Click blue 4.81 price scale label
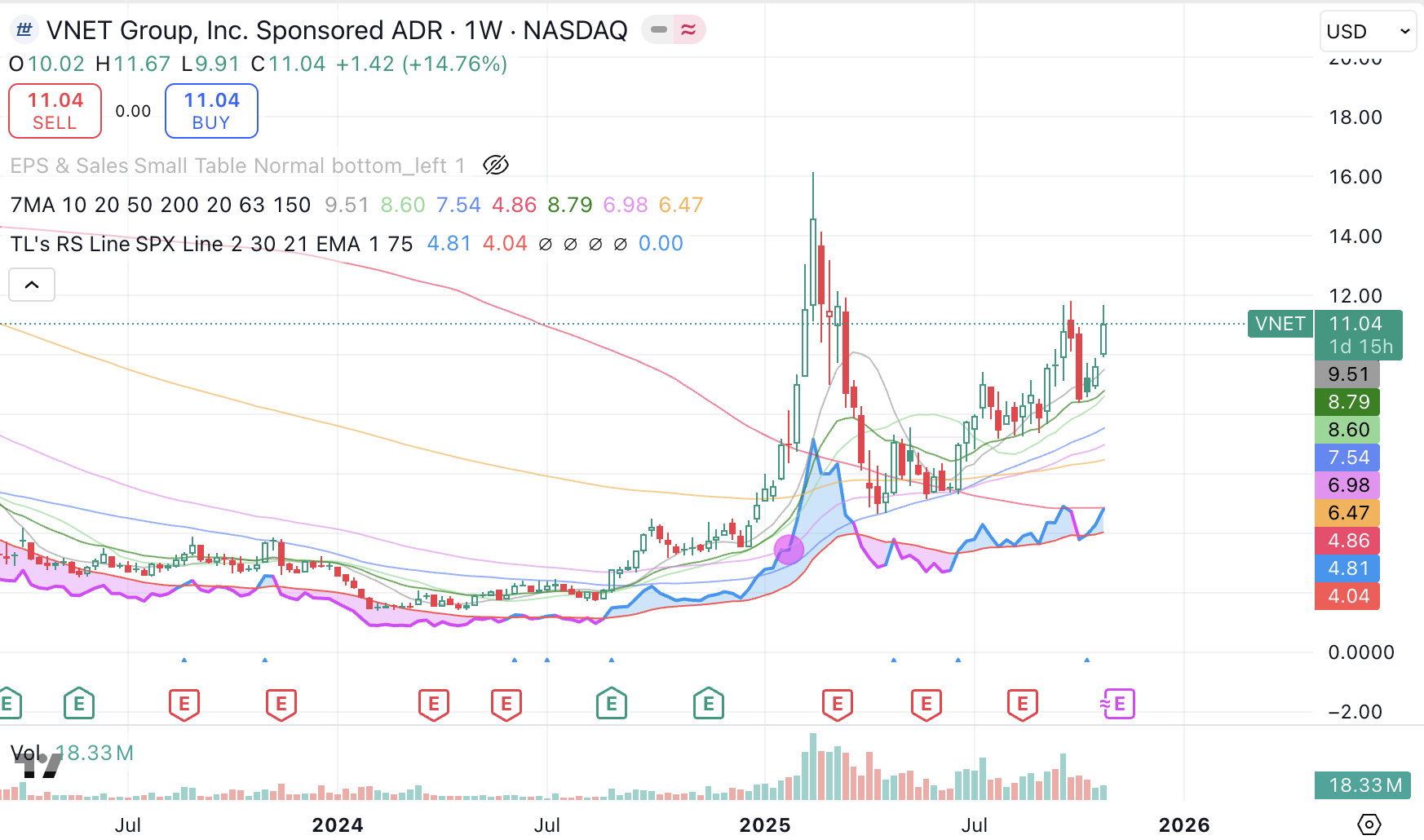 pyautogui.click(x=1348, y=568)
